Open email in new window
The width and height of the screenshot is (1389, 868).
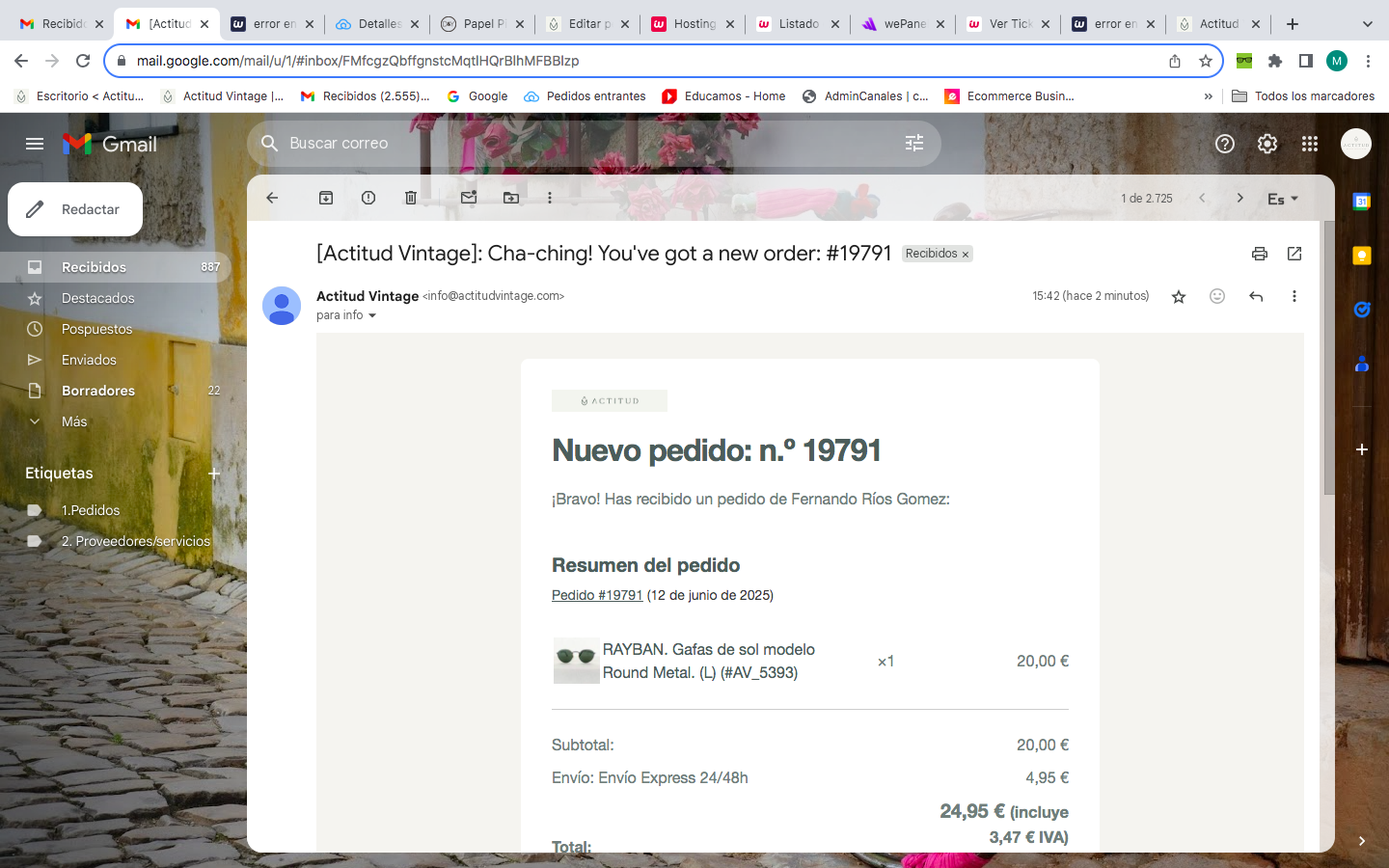1294,254
